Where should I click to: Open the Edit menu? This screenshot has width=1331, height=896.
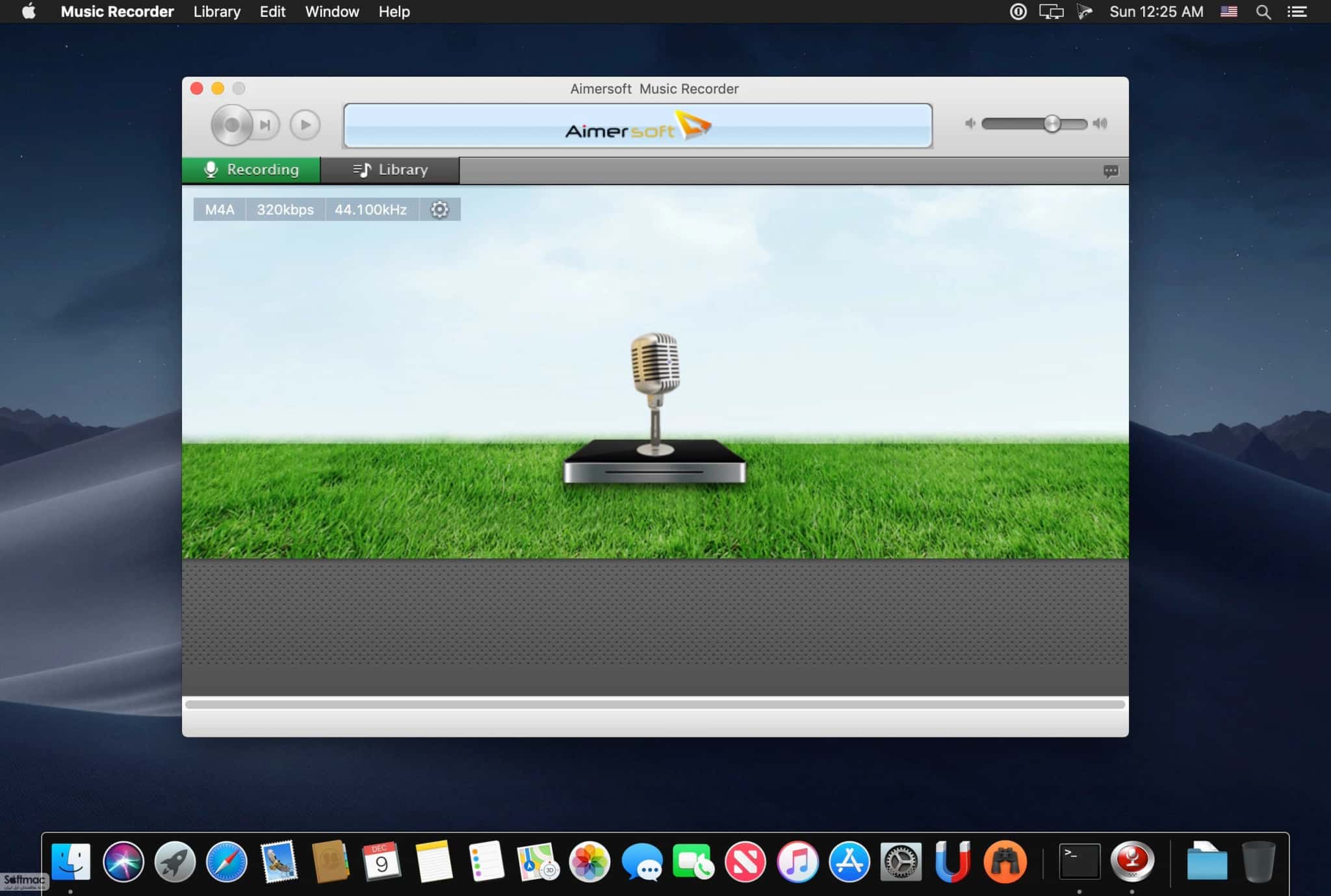pos(272,12)
